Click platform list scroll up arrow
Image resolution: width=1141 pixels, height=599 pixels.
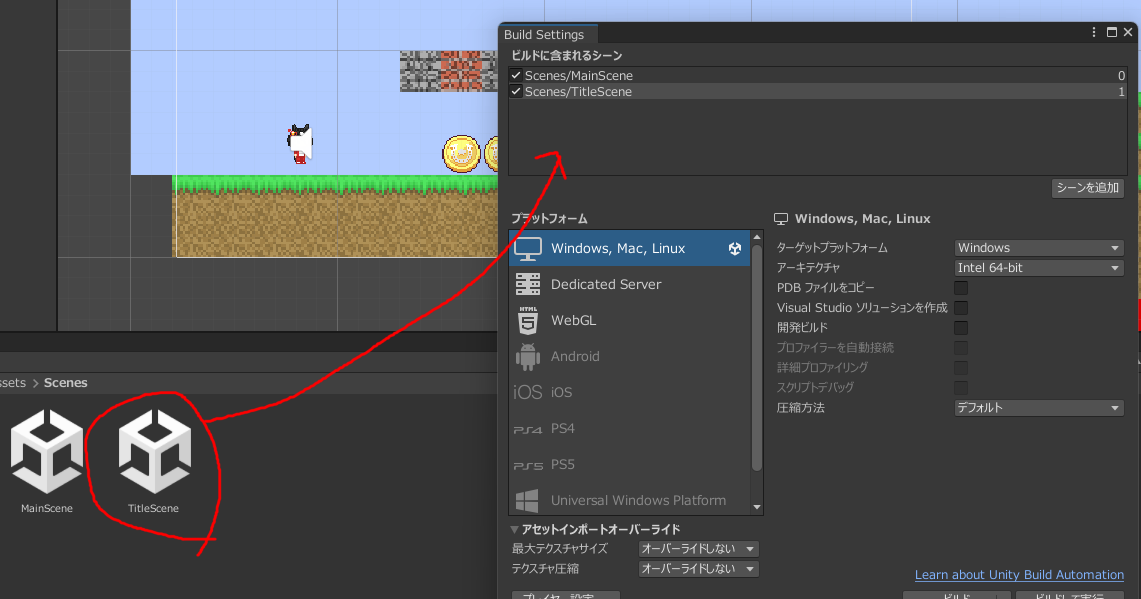pos(757,237)
